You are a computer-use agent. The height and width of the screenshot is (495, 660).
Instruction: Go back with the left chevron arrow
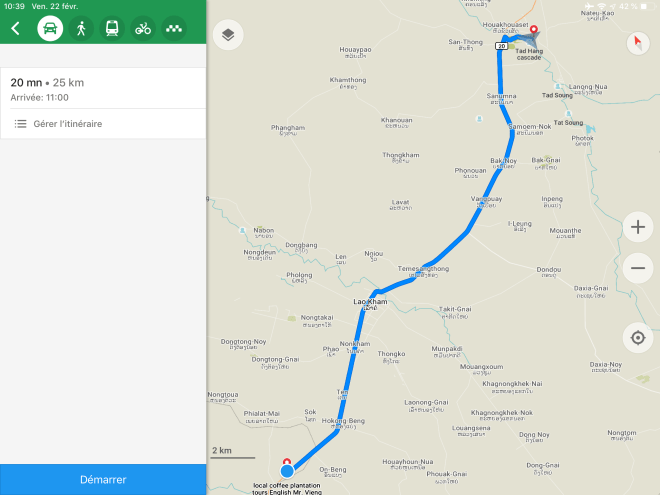pos(16,29)
